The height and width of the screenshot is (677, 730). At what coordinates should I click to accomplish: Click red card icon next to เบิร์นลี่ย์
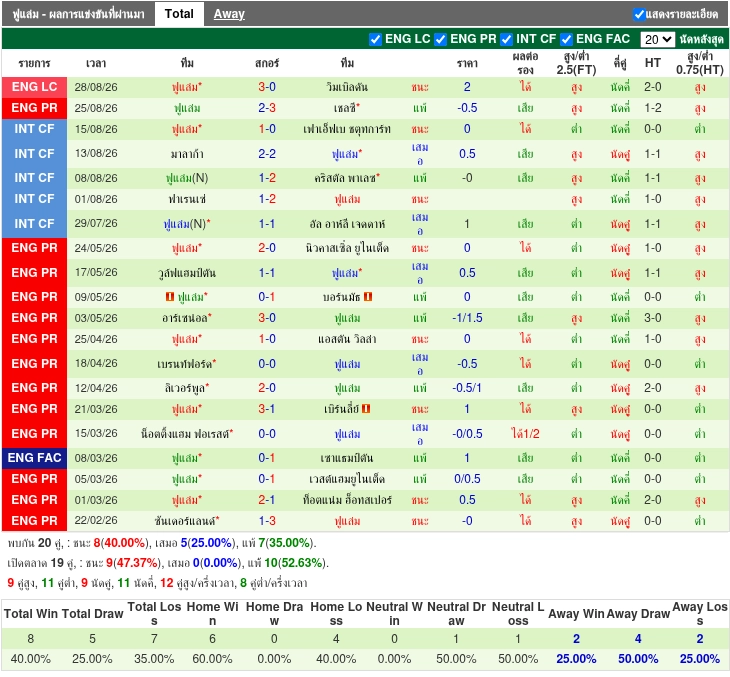point(366,409)
